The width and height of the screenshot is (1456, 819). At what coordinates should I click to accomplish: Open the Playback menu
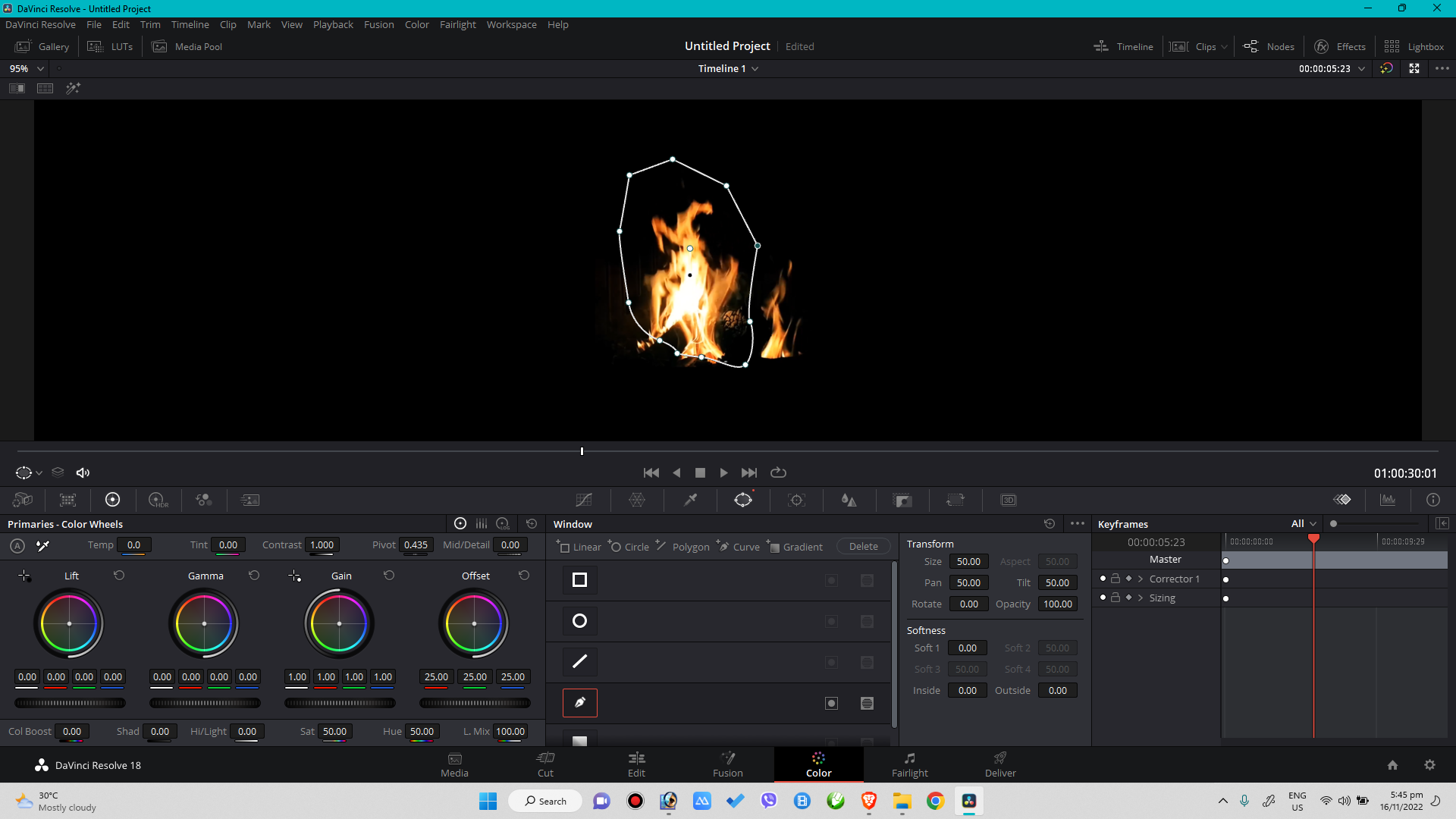tap(333, 24)
